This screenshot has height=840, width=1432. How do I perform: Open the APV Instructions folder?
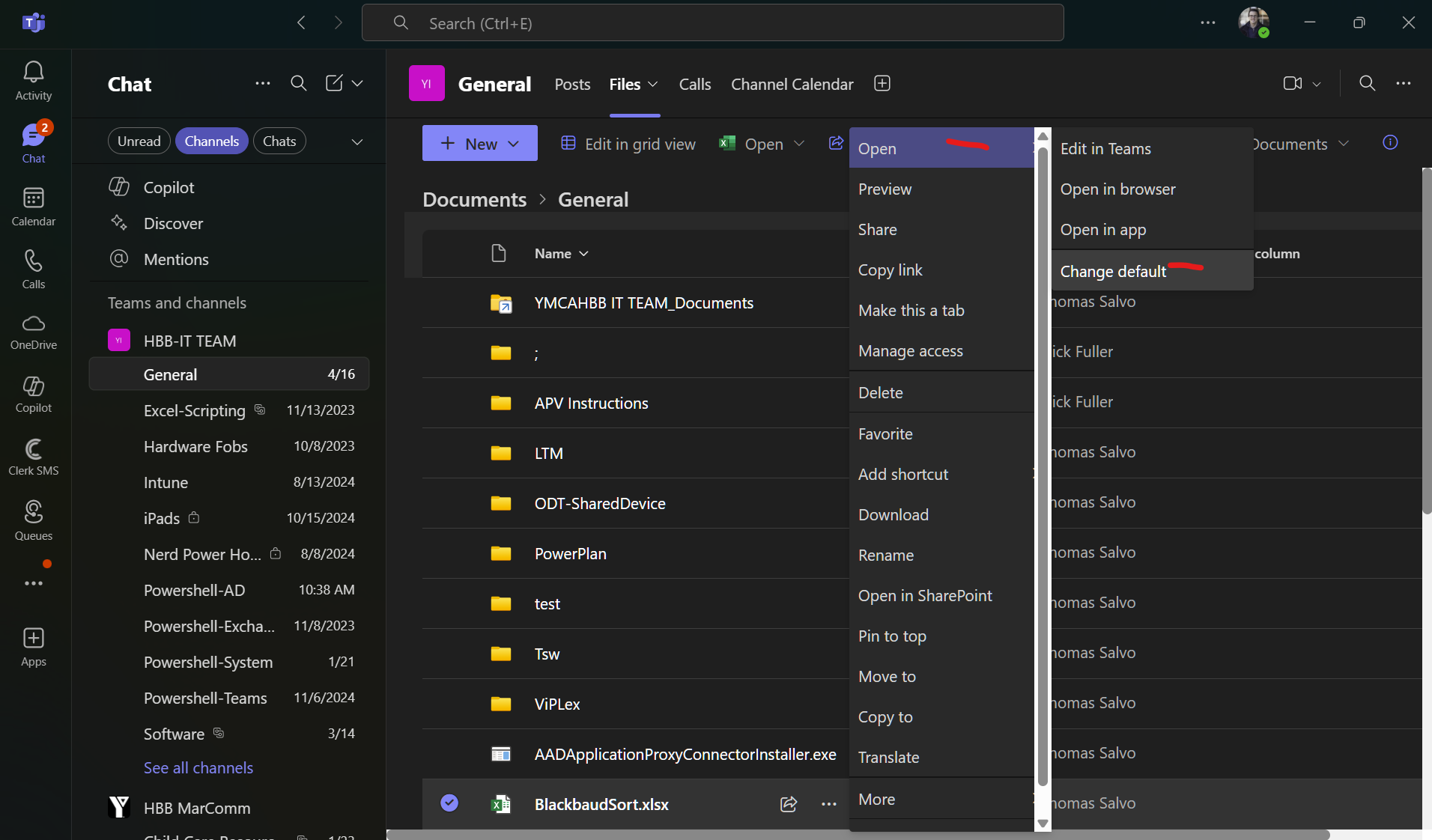(x=591, y=403)
